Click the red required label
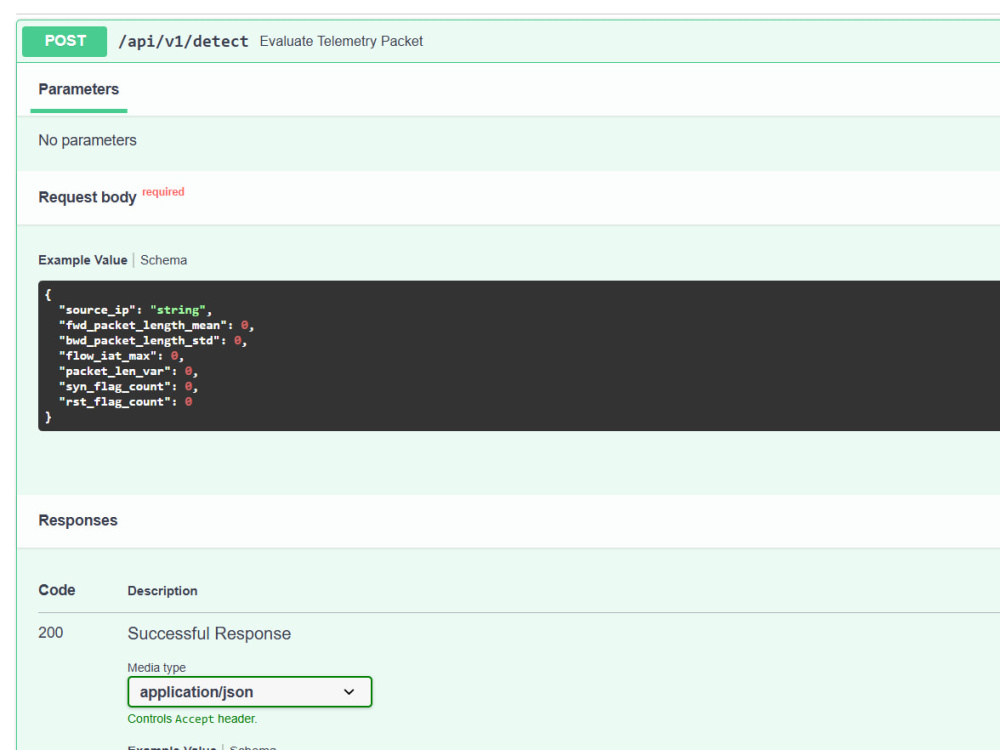Viewport: 1000px width, 750px height. pyautogui.click(x=163, y=192)
